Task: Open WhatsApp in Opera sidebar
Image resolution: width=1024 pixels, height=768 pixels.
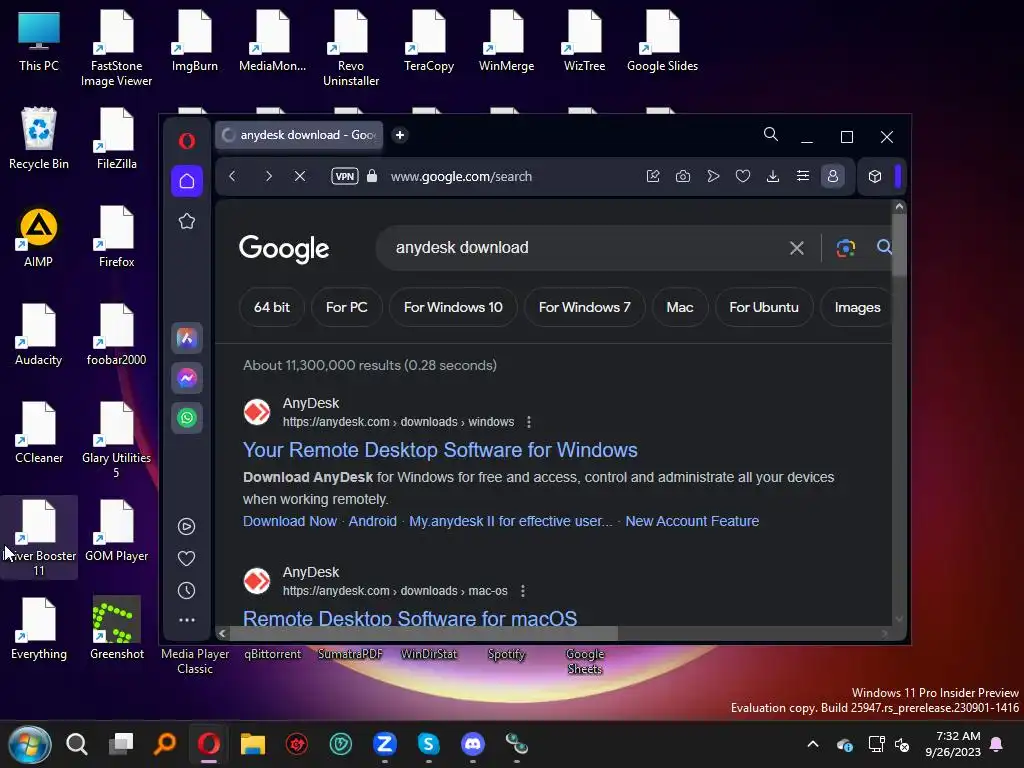Action: pyautogui.click(x=187, y=418)
